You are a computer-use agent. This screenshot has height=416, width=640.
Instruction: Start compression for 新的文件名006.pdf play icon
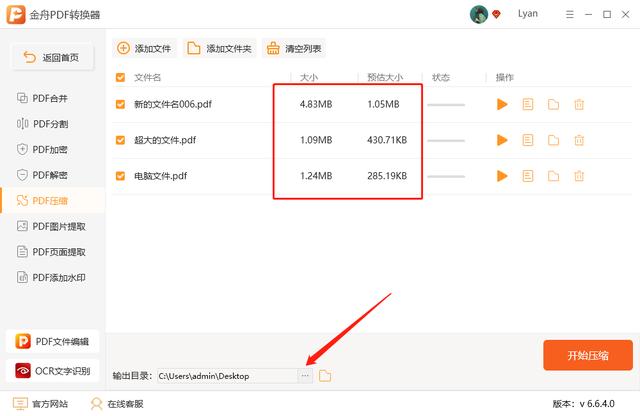pyautogui.click(x=502, y=105)
